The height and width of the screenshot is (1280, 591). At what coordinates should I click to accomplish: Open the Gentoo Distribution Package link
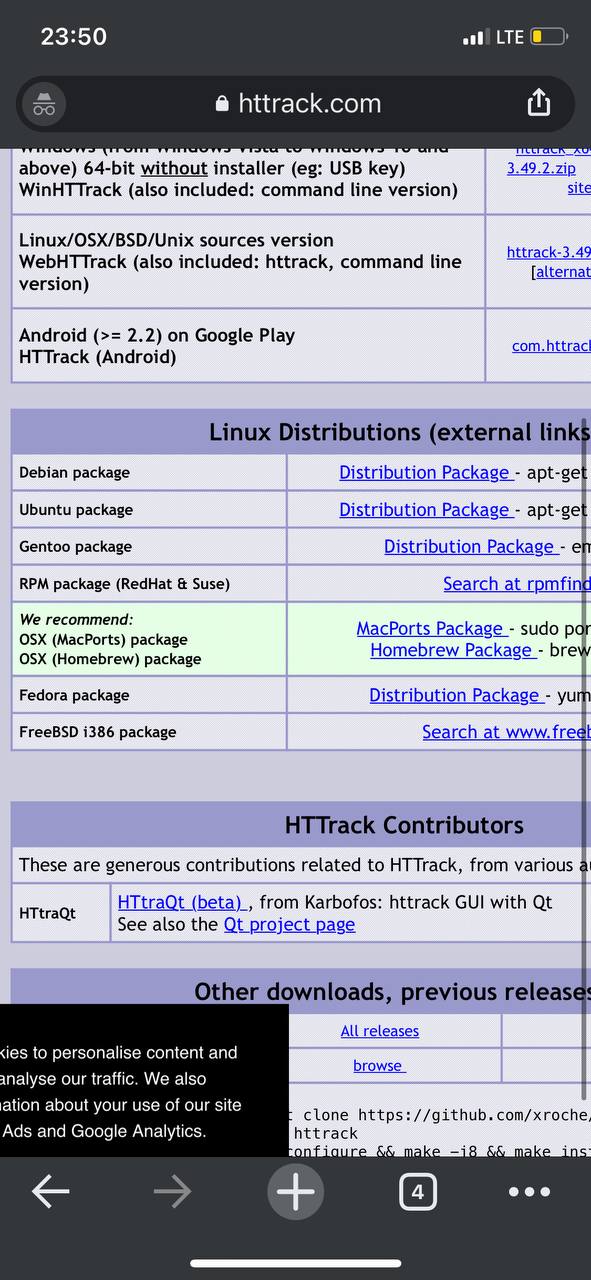pos(471,546)
